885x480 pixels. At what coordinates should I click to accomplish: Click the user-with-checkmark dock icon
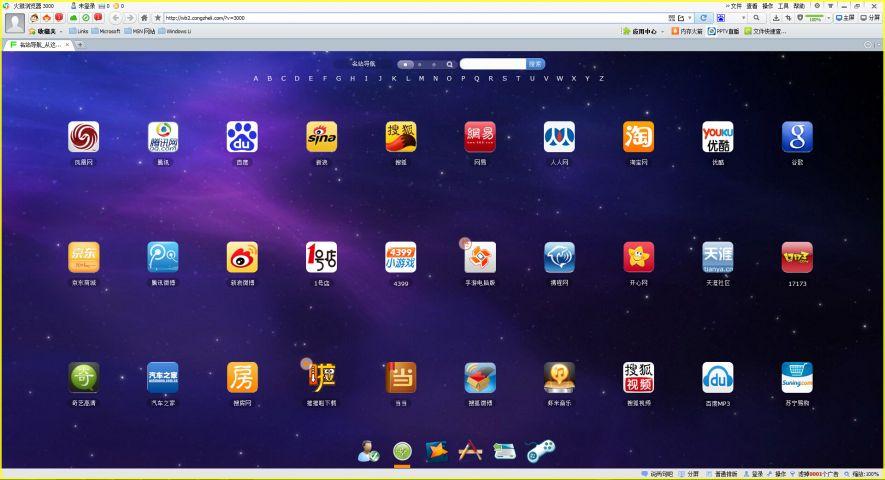369,451
